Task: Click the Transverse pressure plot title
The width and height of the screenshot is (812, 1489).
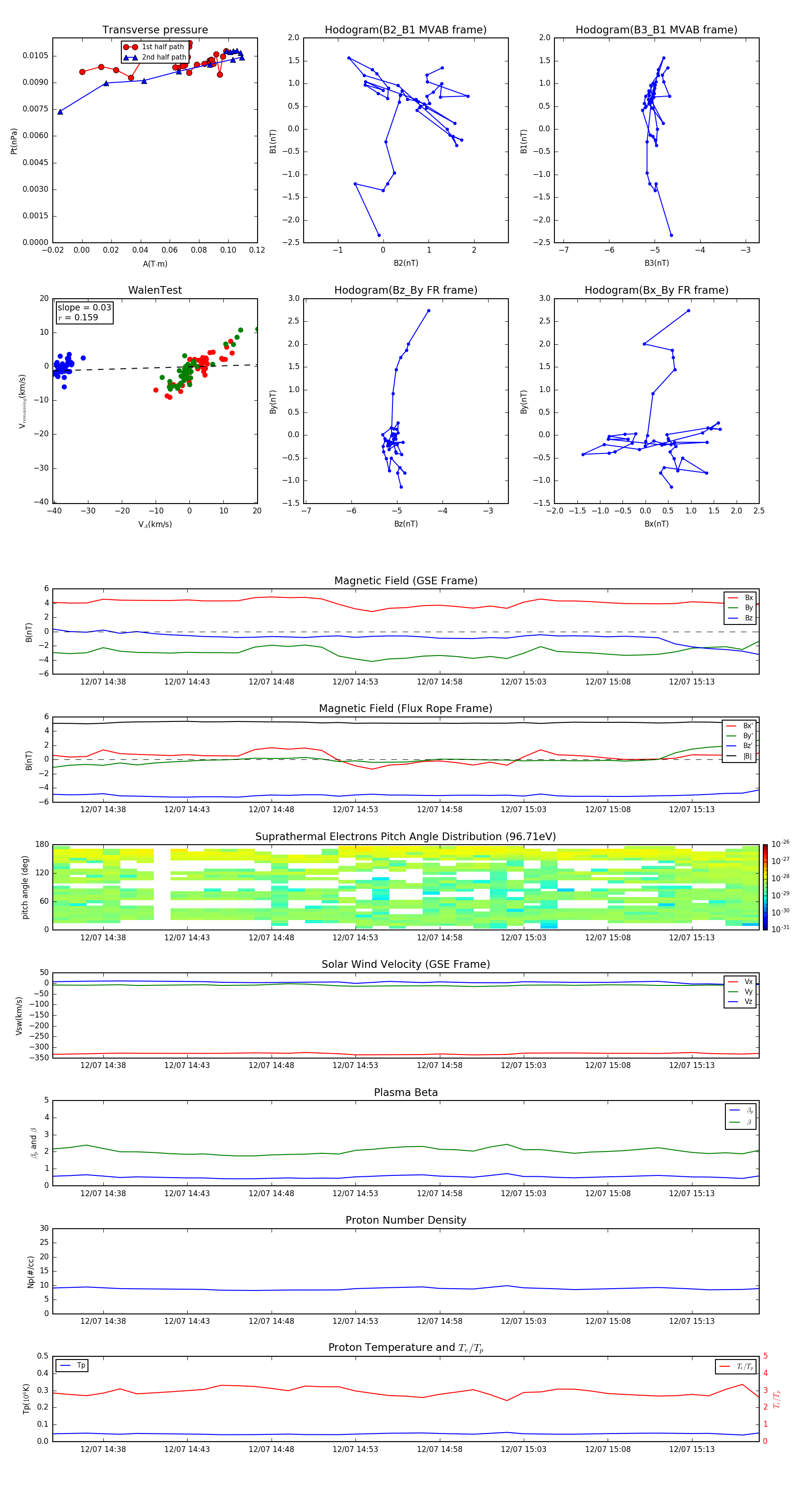Action: [x=155, y=29]
